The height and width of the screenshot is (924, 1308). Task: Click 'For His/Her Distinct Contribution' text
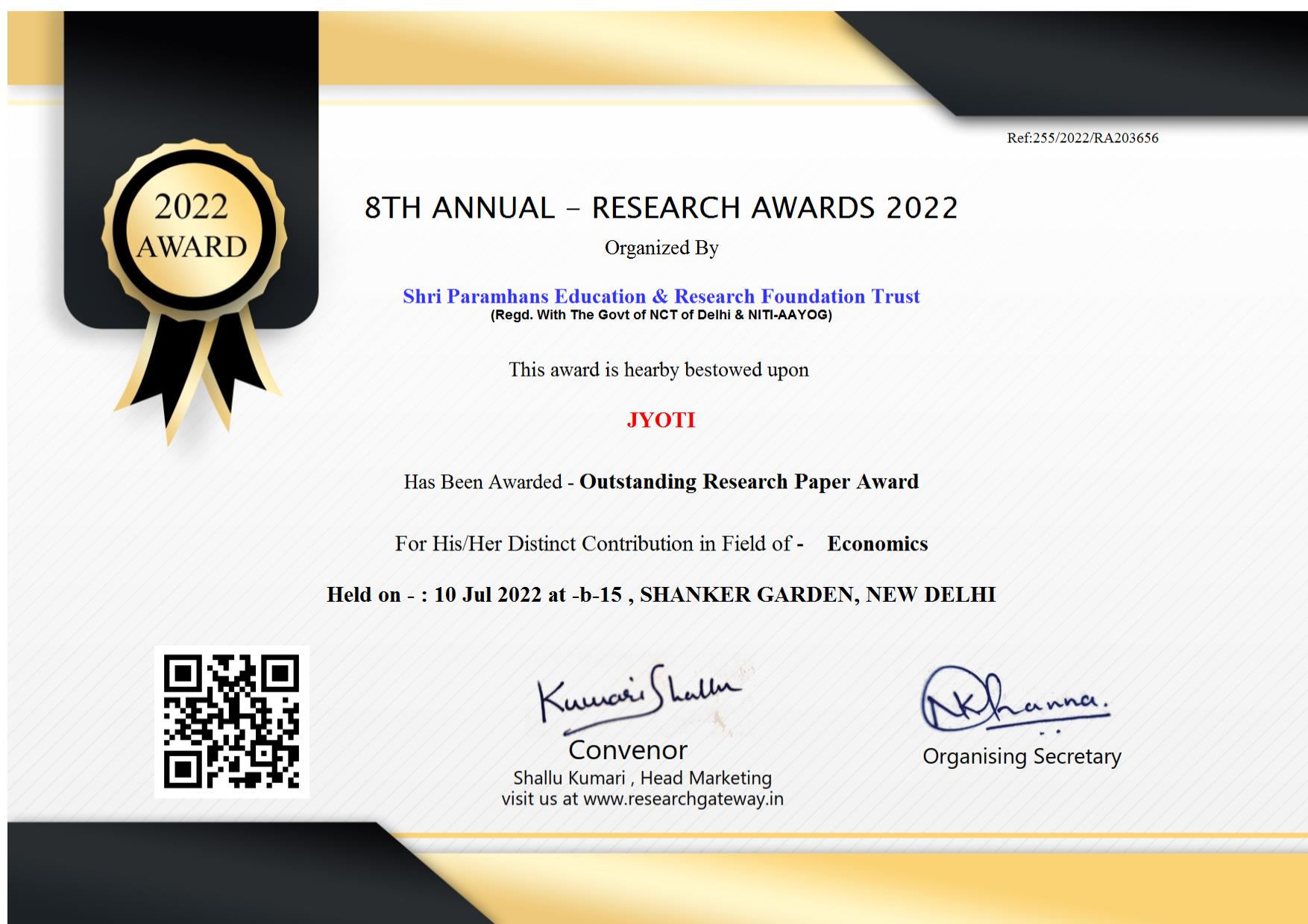click(593, 544)
